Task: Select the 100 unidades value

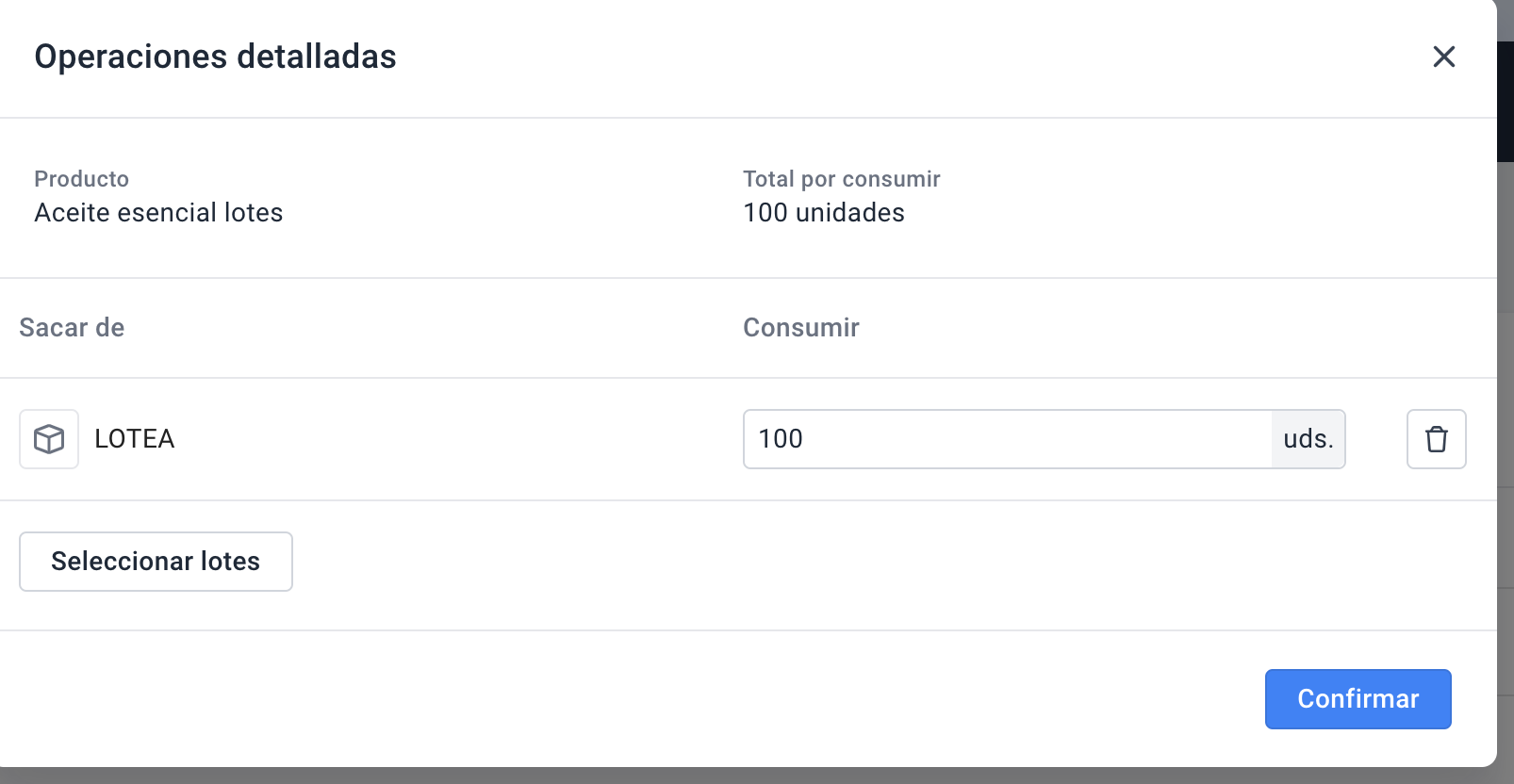Action: pyautogui.click(x=824, y=213)
